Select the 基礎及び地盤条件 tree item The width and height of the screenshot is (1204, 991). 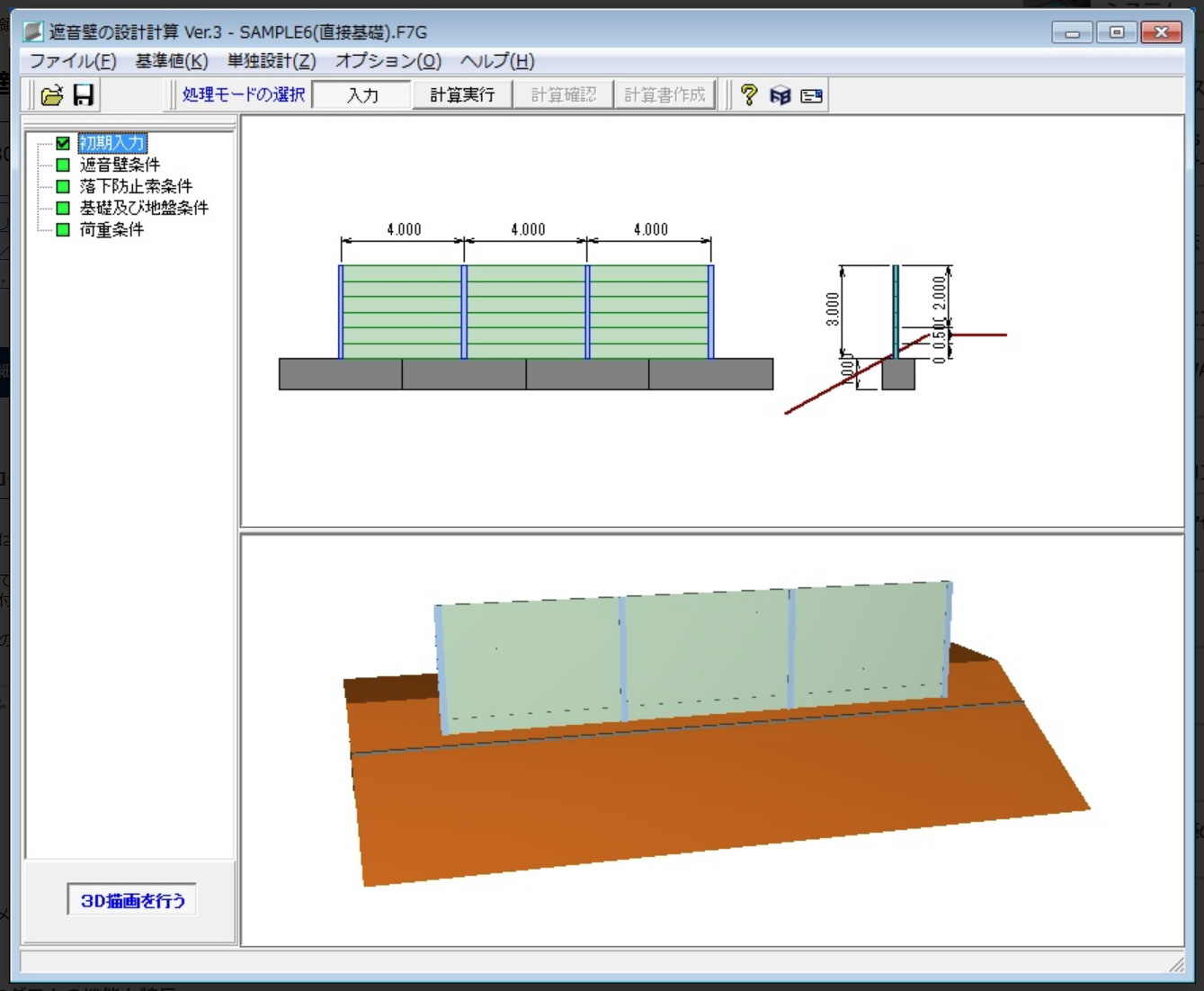point(143,208)
